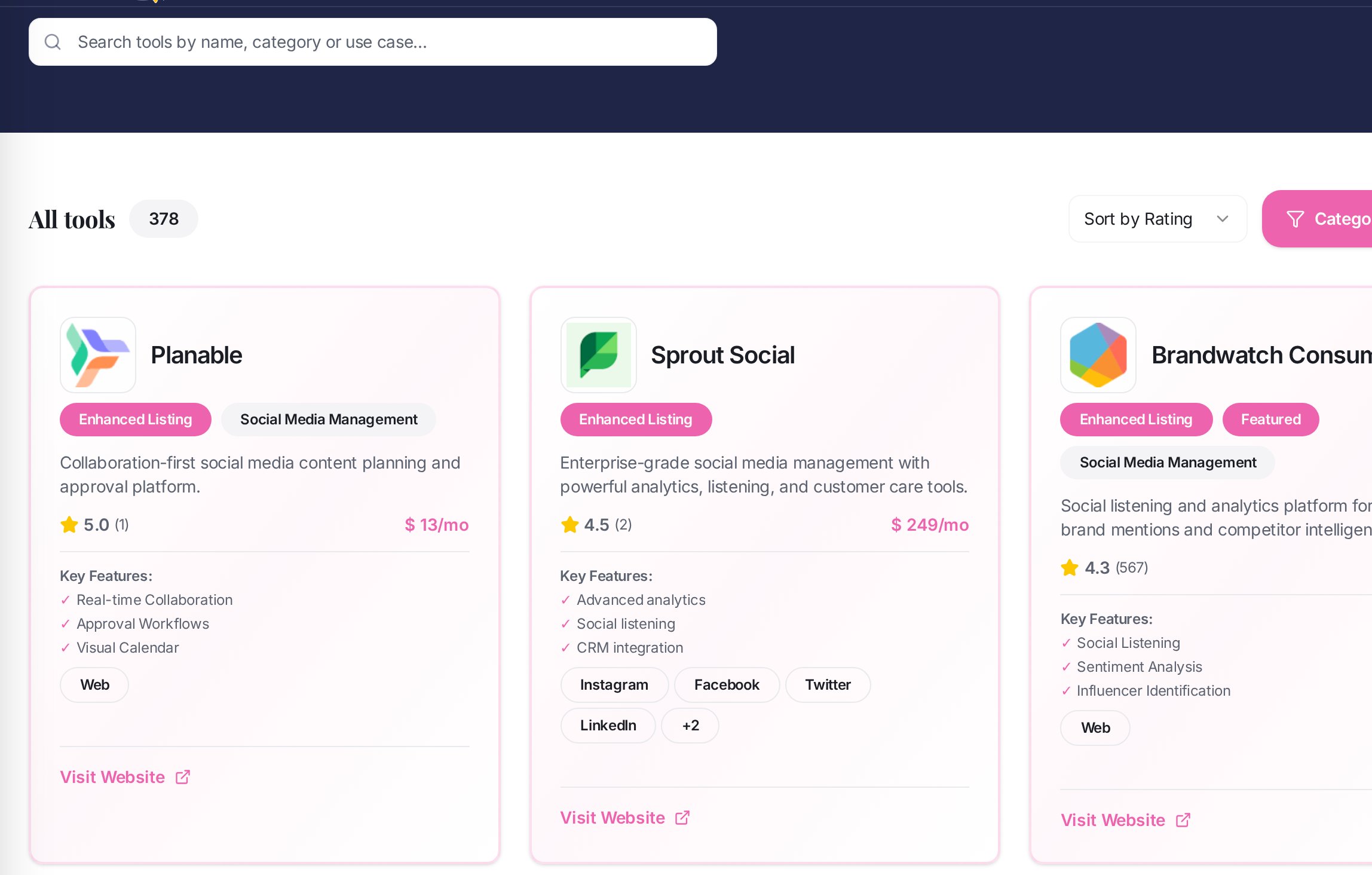The height and width of the screenshot is (875, 1372).
Task: Click the LinkedIn platform chip
Action: coord(608,726)
